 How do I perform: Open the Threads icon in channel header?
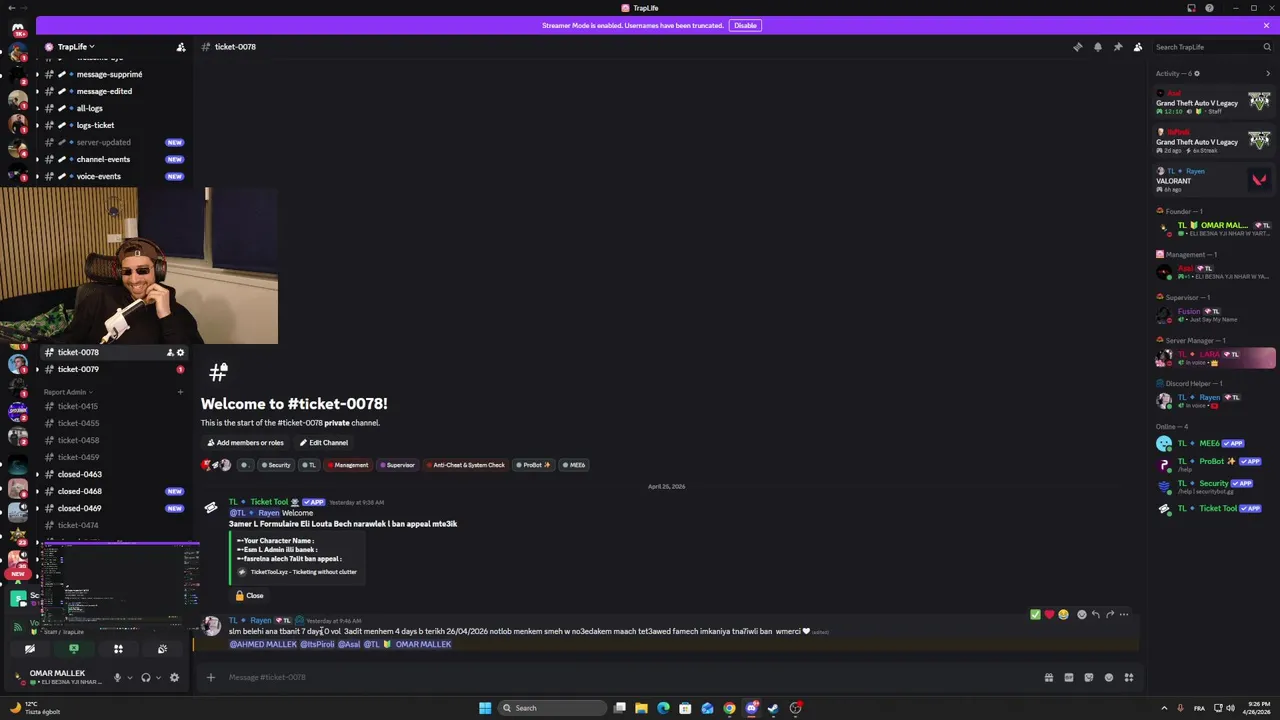pos(1077,47)
